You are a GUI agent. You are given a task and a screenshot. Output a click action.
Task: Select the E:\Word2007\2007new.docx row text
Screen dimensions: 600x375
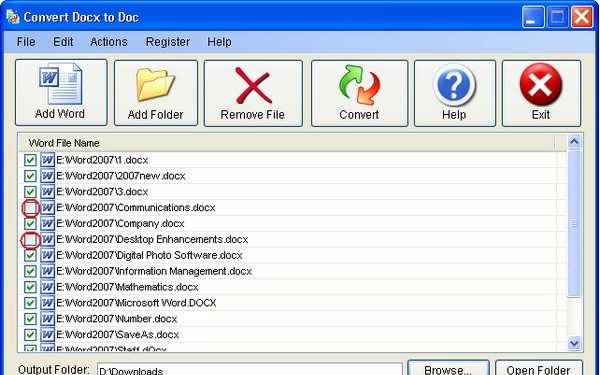point(121,176)
